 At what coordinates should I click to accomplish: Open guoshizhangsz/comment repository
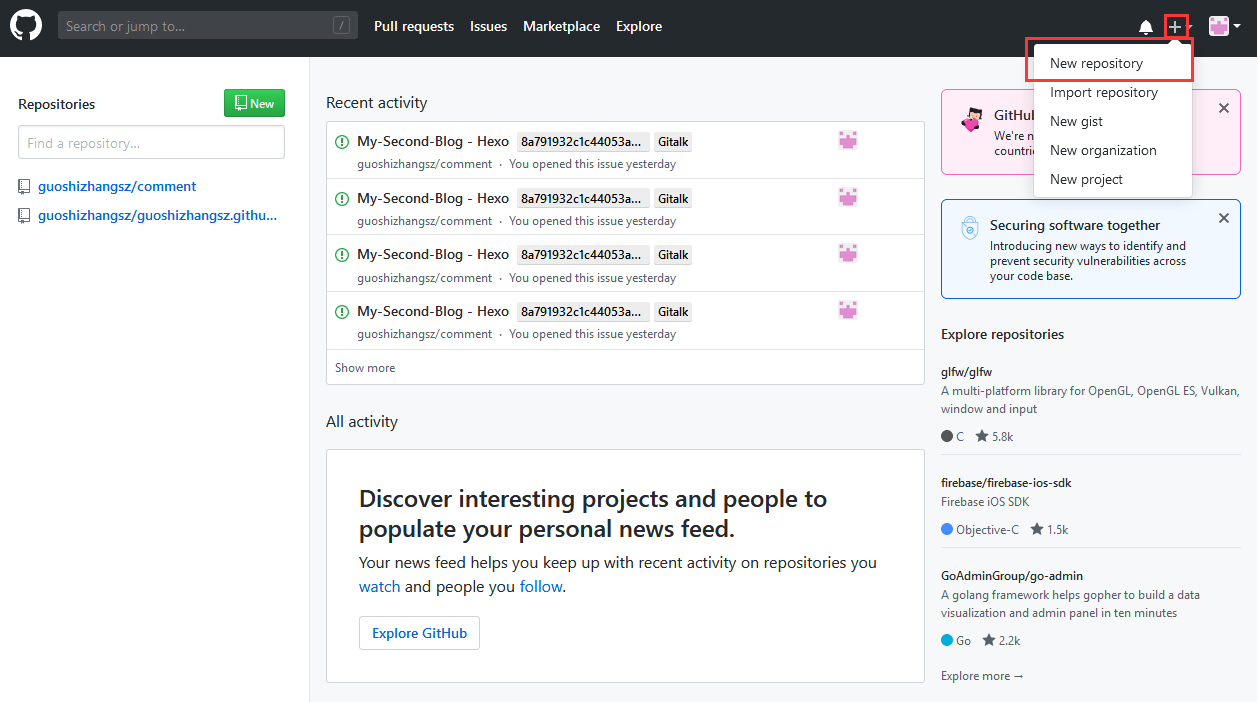pyautogui.click(x=117, y=186)
